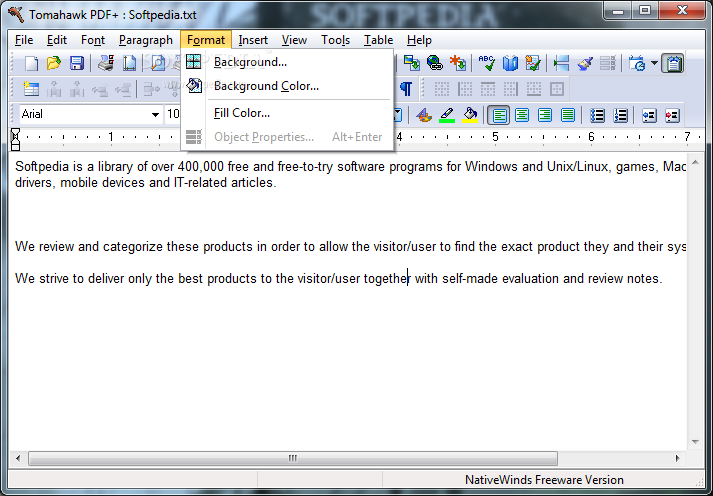Pick the green text highlight color tool
Image resolution: width=713 pixels, height=496 pixels.
tap(447, 115)
